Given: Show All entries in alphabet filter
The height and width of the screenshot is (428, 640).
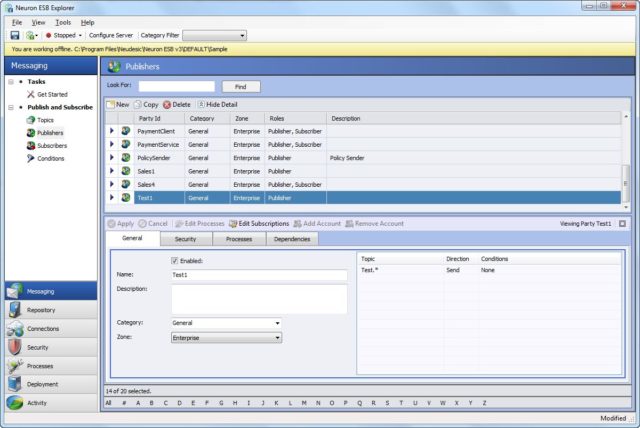Looking at the screenshot, I should click(108, 403).
